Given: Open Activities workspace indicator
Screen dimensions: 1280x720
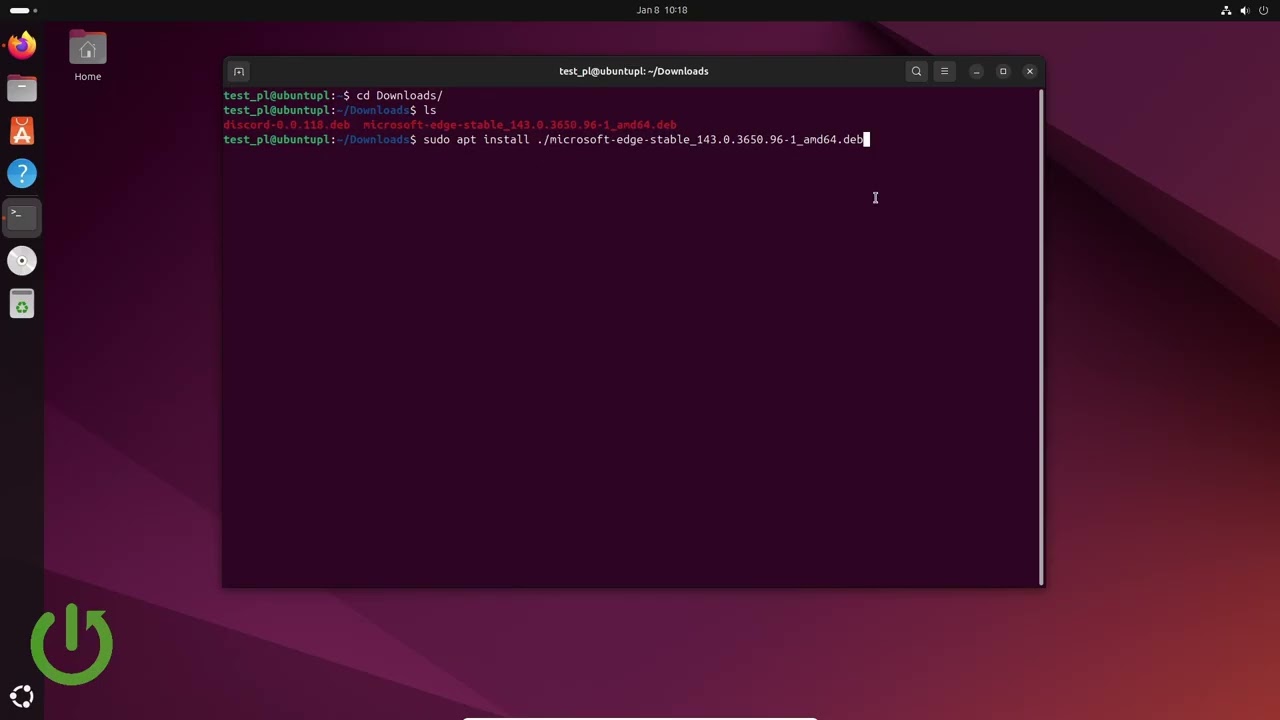Looking at the screenshot, I should (x=24, y=10).
